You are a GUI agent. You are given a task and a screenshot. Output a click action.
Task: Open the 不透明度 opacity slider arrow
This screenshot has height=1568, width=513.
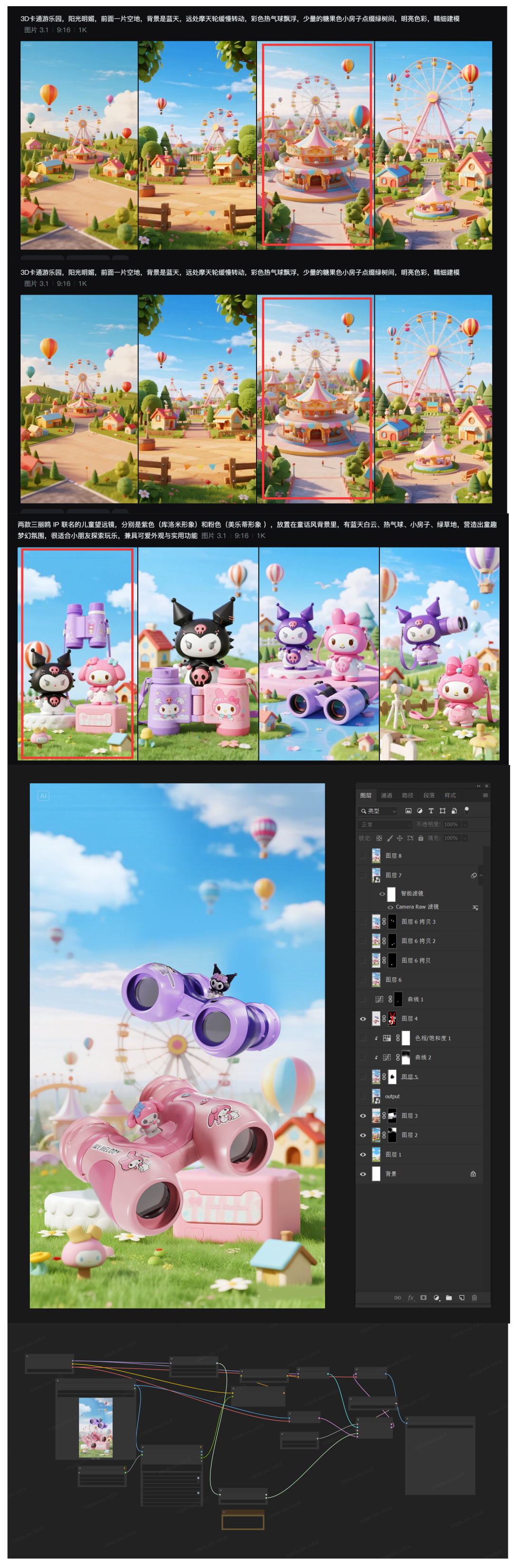click(465, 824)
